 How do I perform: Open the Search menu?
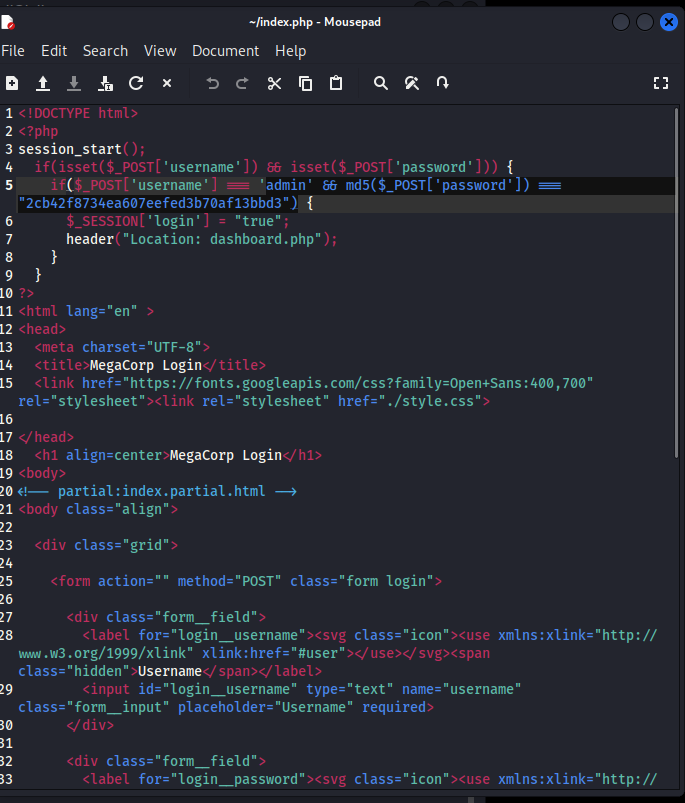click(105, 51)
